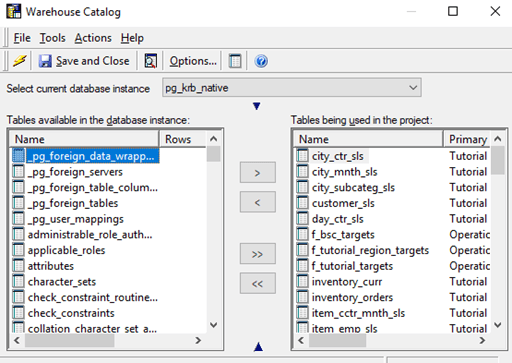
Task: Click the bottom blue up triangle expander
Action: [x=258, y=347]
